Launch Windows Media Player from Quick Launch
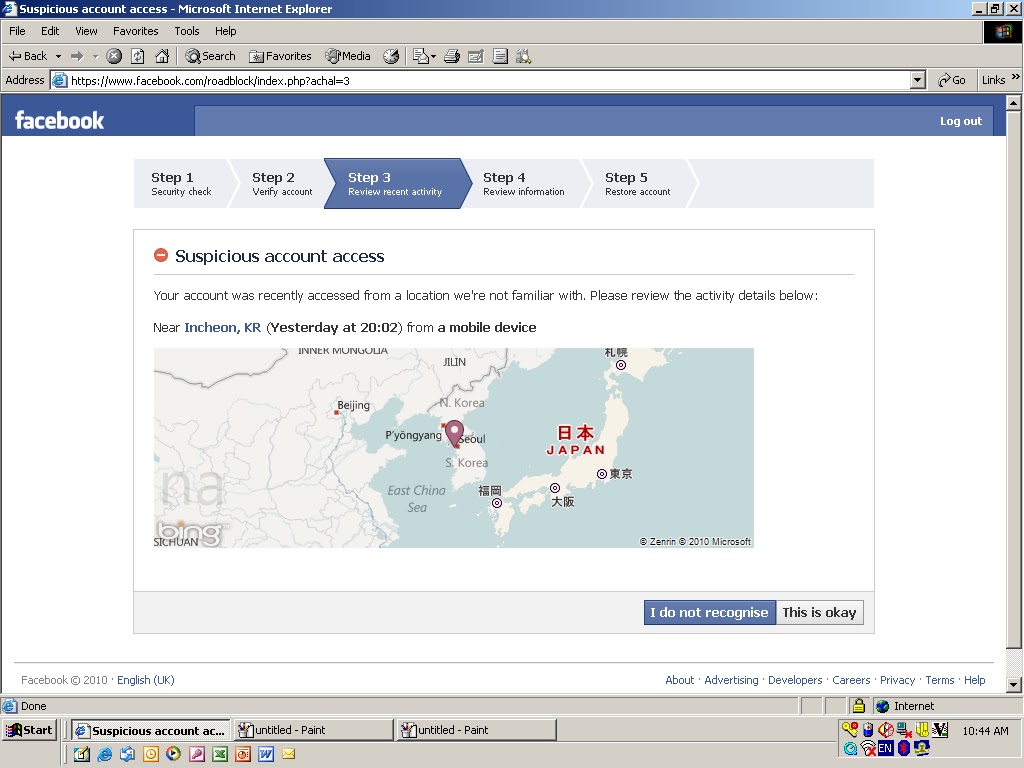This screenshot has height=768, width=1024. [173, 754]
